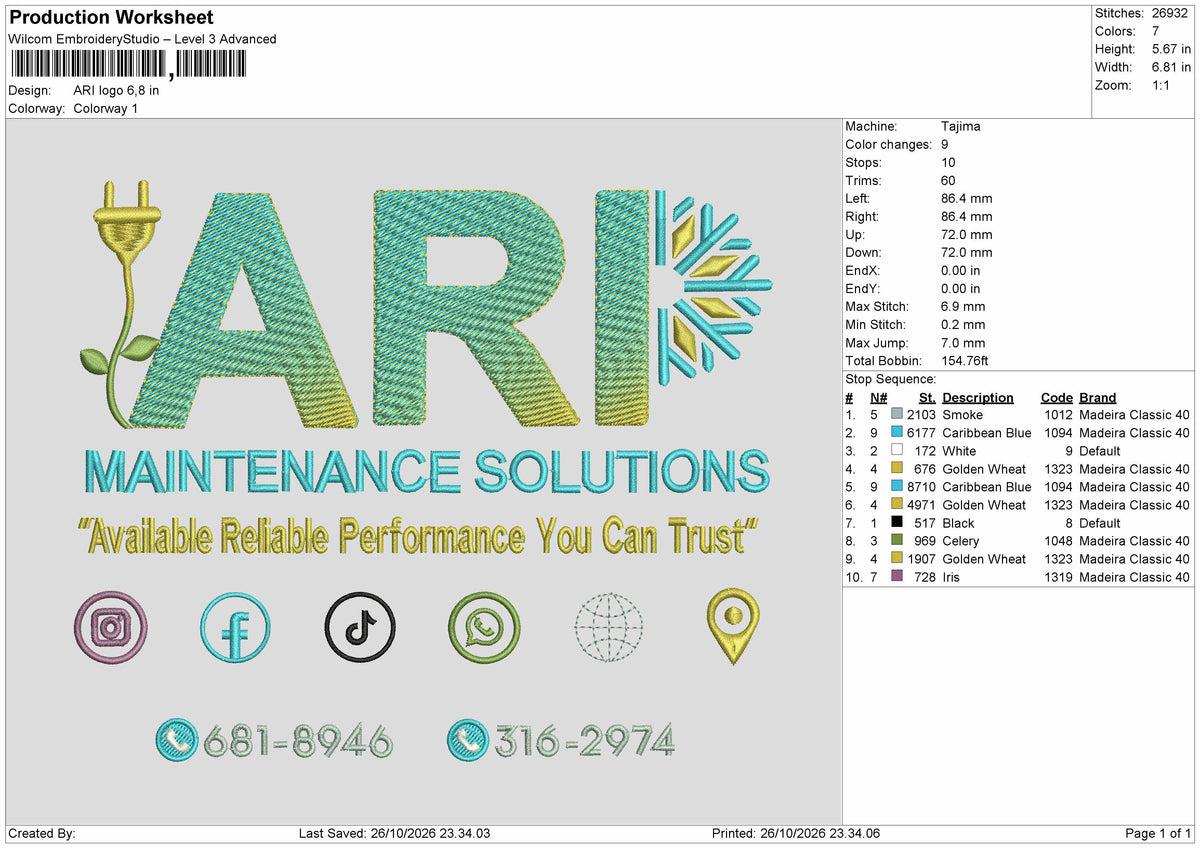
Task: Click the Colors count value 7
Action: [1156, 31]
